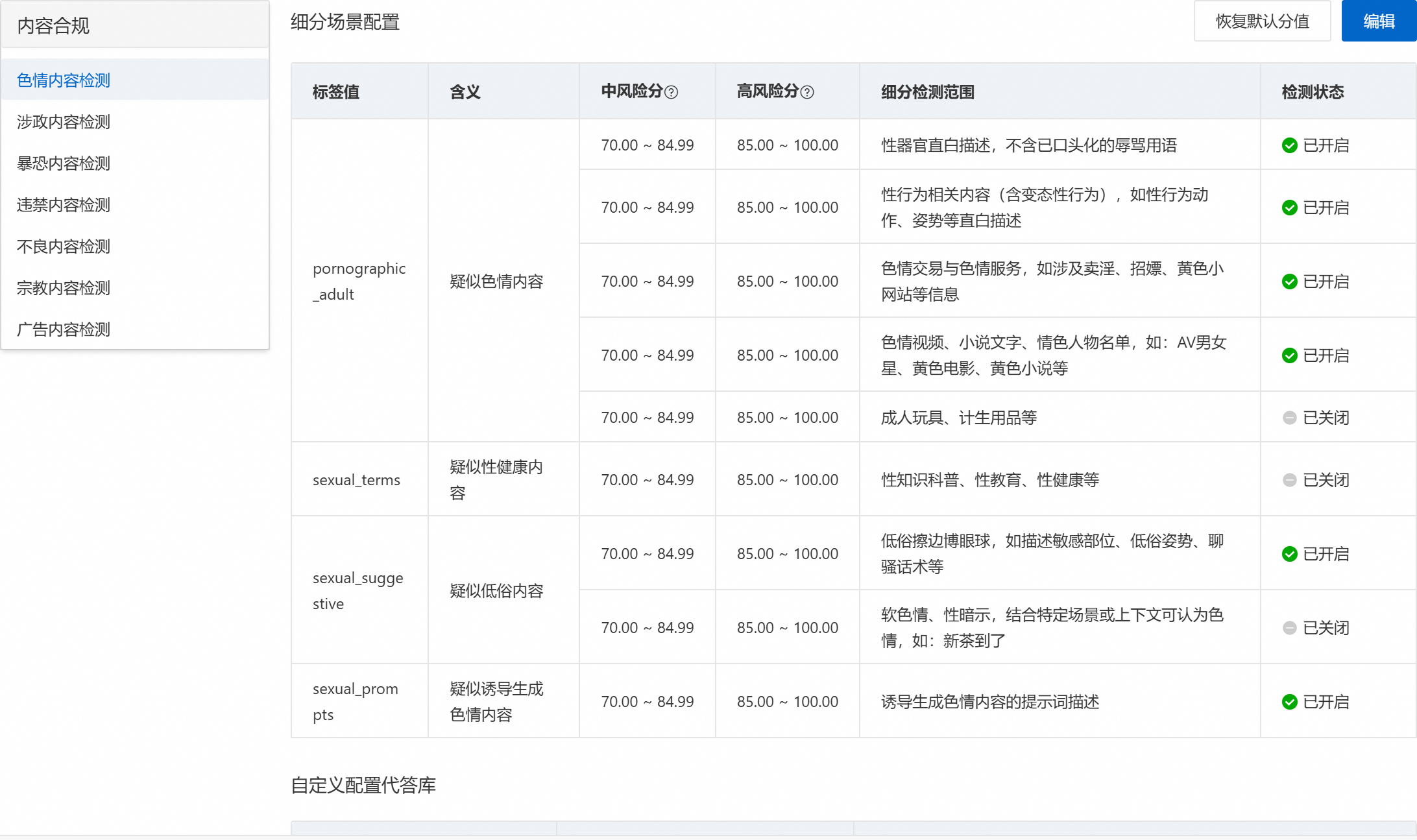Click the 诱导生成色情内容的提示词描述 text
Image resolution: width=1417 pixels, height=840 pixels.
tap(990, 702)
